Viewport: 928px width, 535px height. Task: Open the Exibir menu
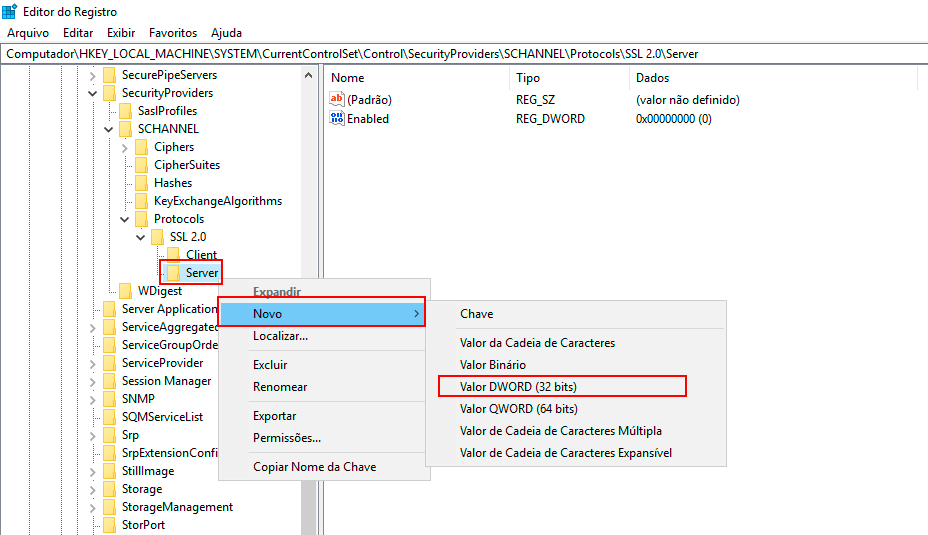121,33
